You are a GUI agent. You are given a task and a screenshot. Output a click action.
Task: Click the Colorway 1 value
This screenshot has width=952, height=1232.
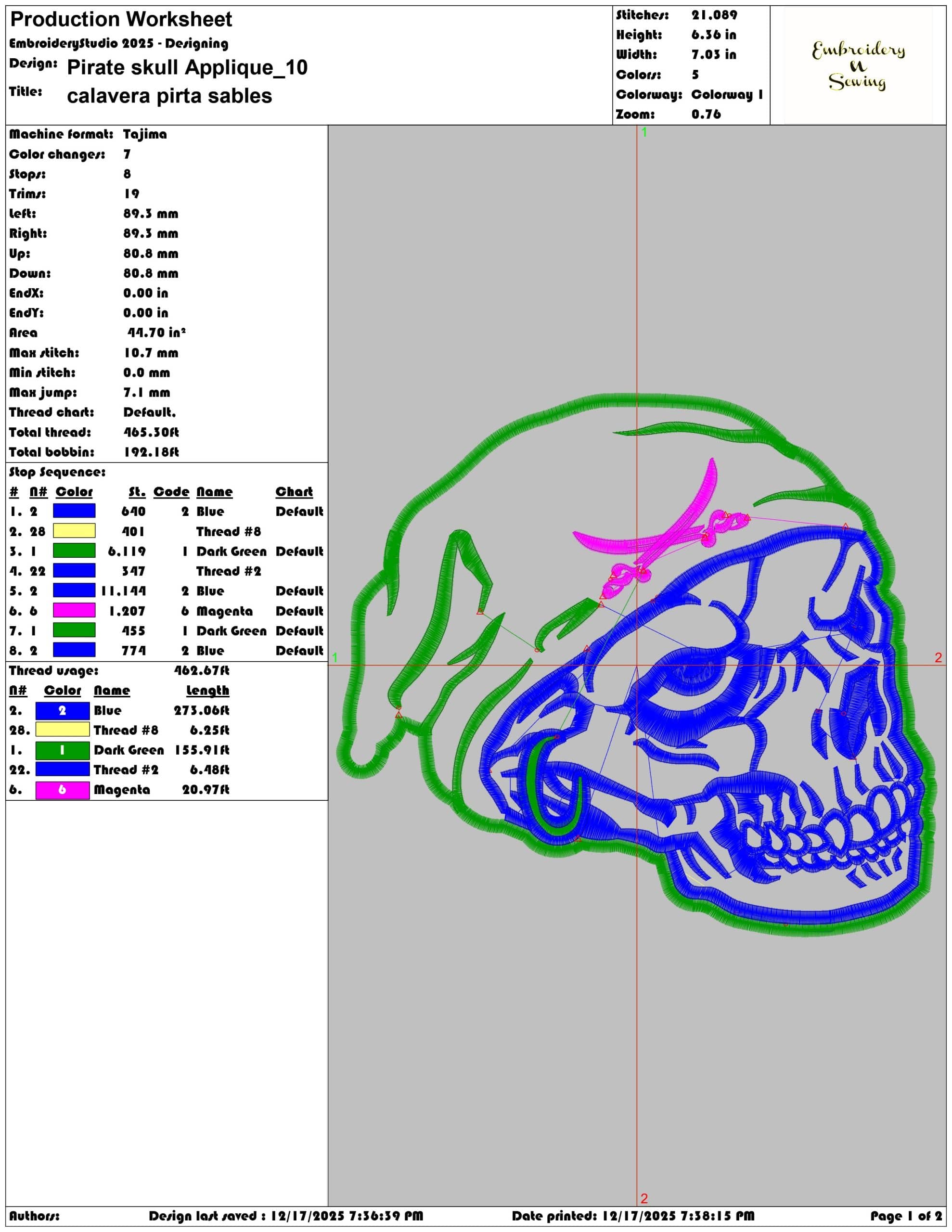click(x=727, y=94)
